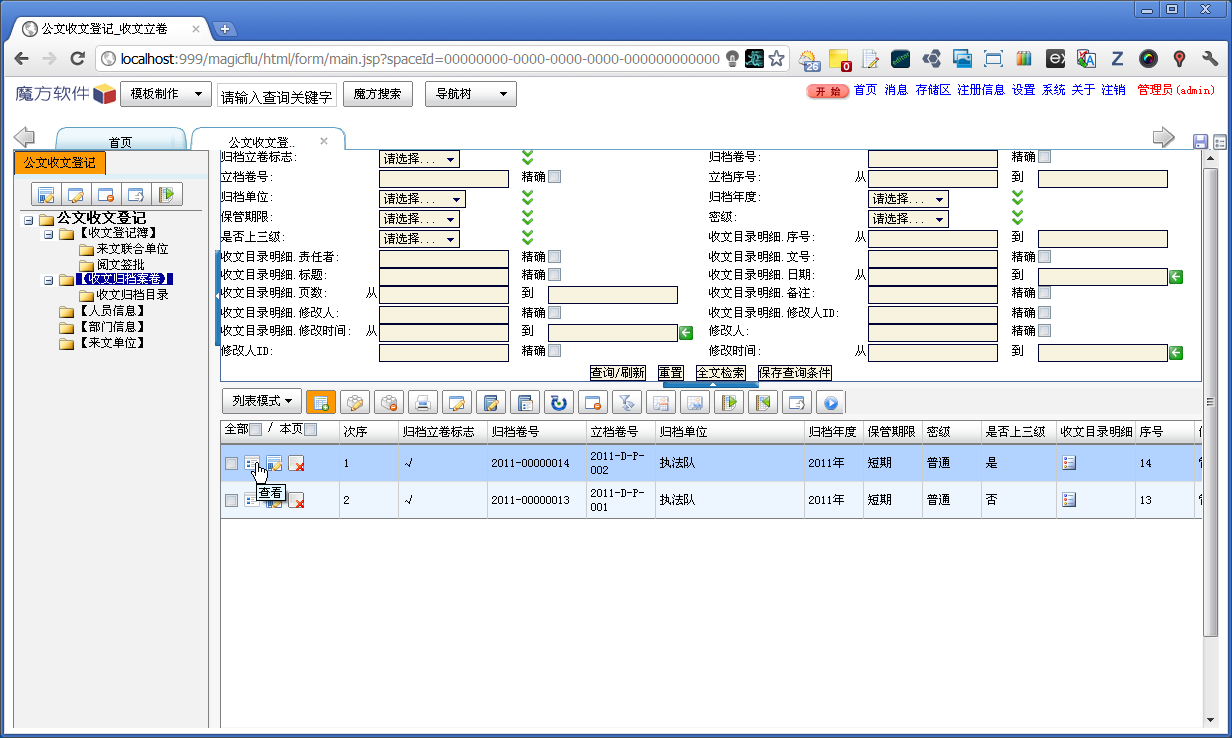This screenshot has height=738, width=1232.
Task: Click the 重置 button
Action: 671,372
